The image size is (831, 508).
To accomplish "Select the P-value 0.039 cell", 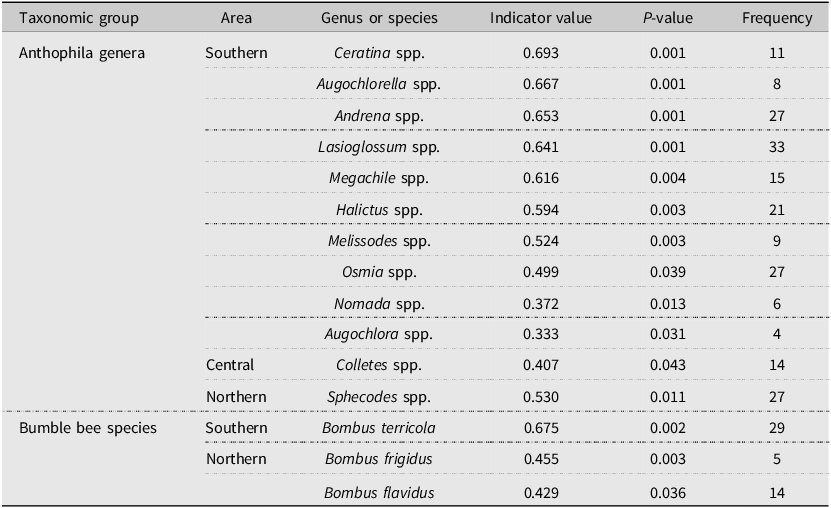I will [x=668, y=272].
